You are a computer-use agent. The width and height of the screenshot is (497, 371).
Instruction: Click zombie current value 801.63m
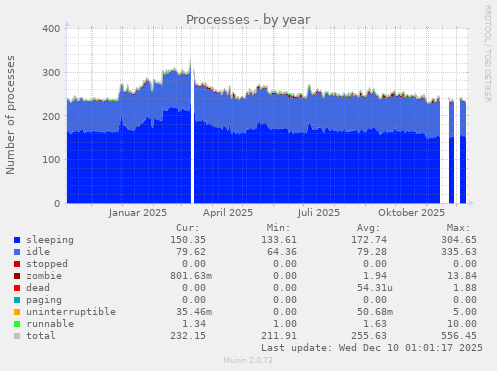191,276
